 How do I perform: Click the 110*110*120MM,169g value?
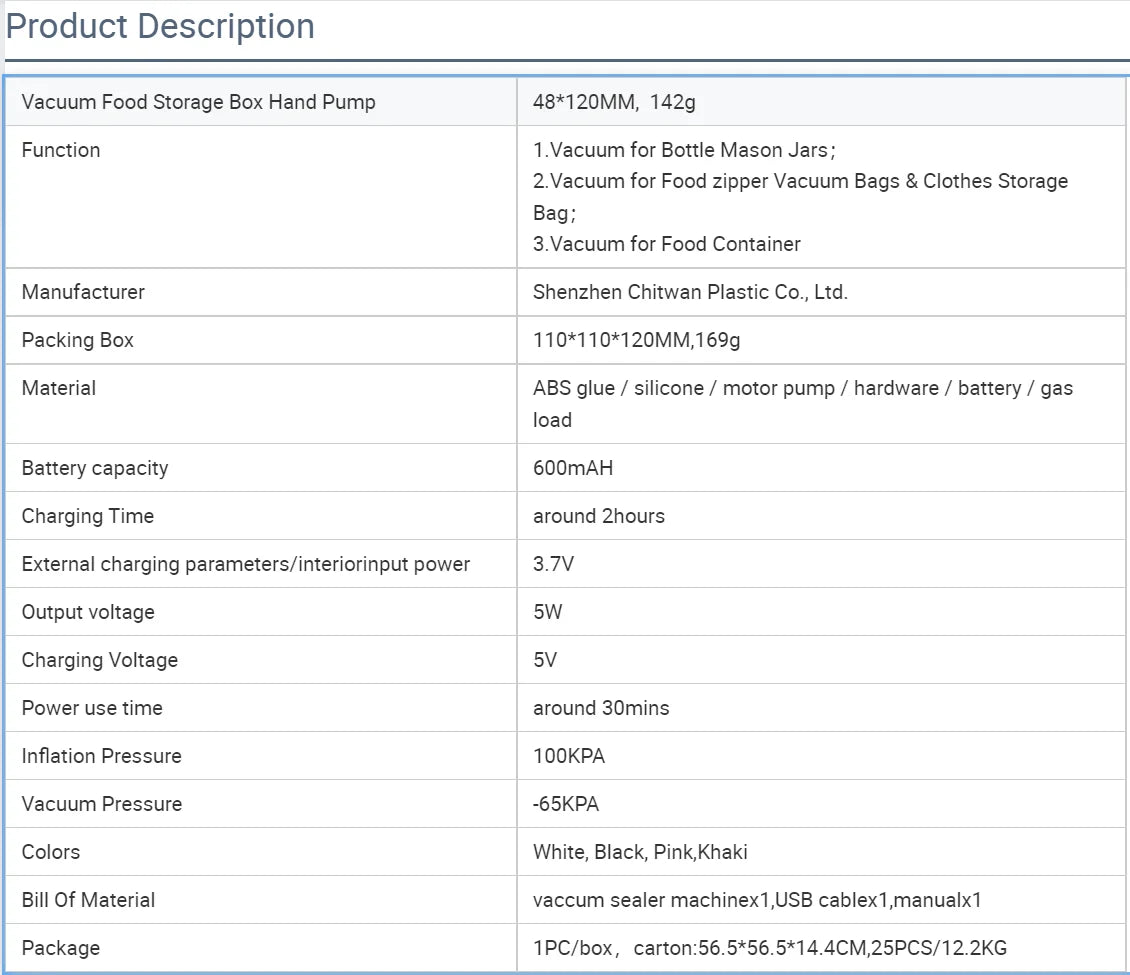point(637,340)
